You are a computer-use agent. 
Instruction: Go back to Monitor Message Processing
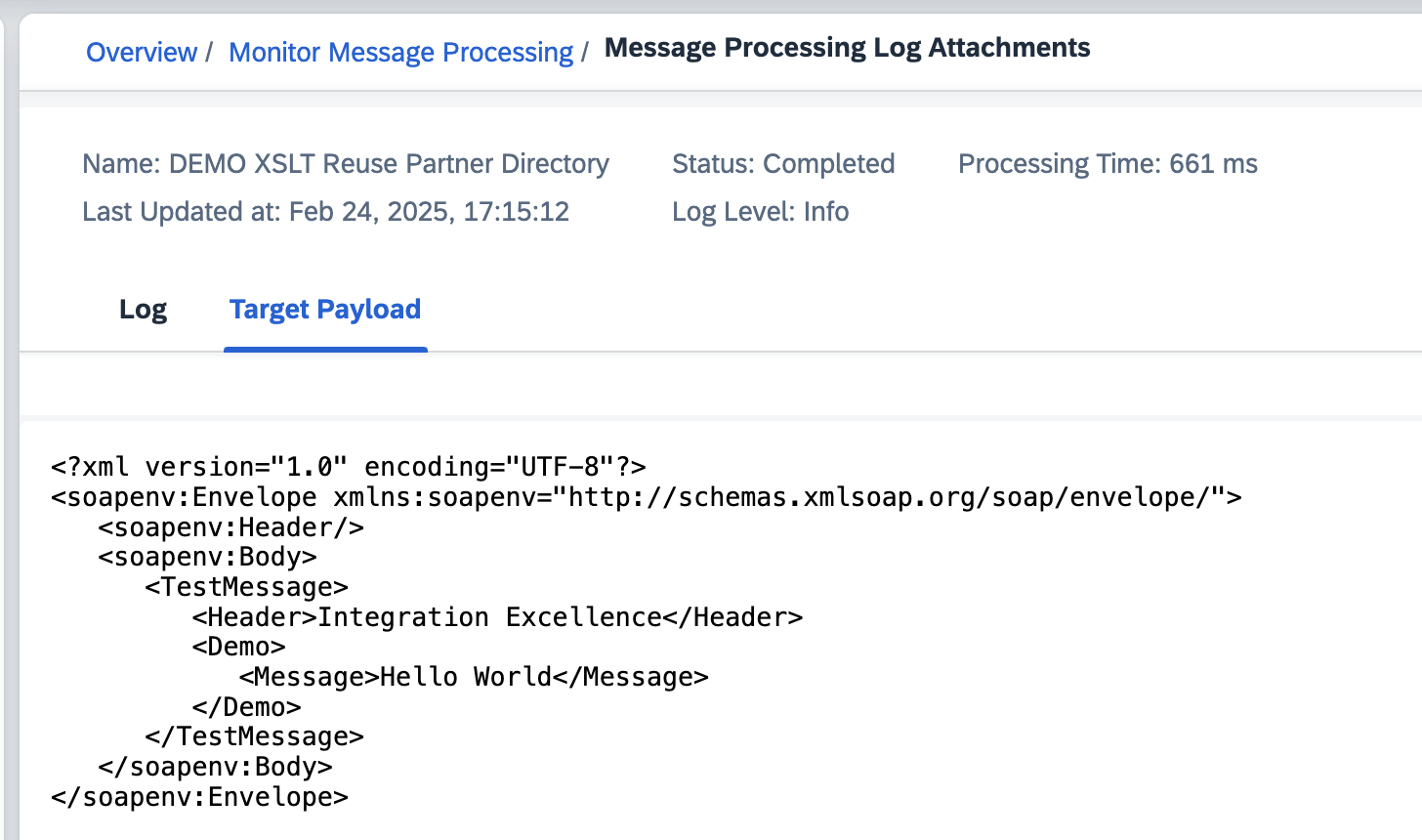[x=400, y=52]
